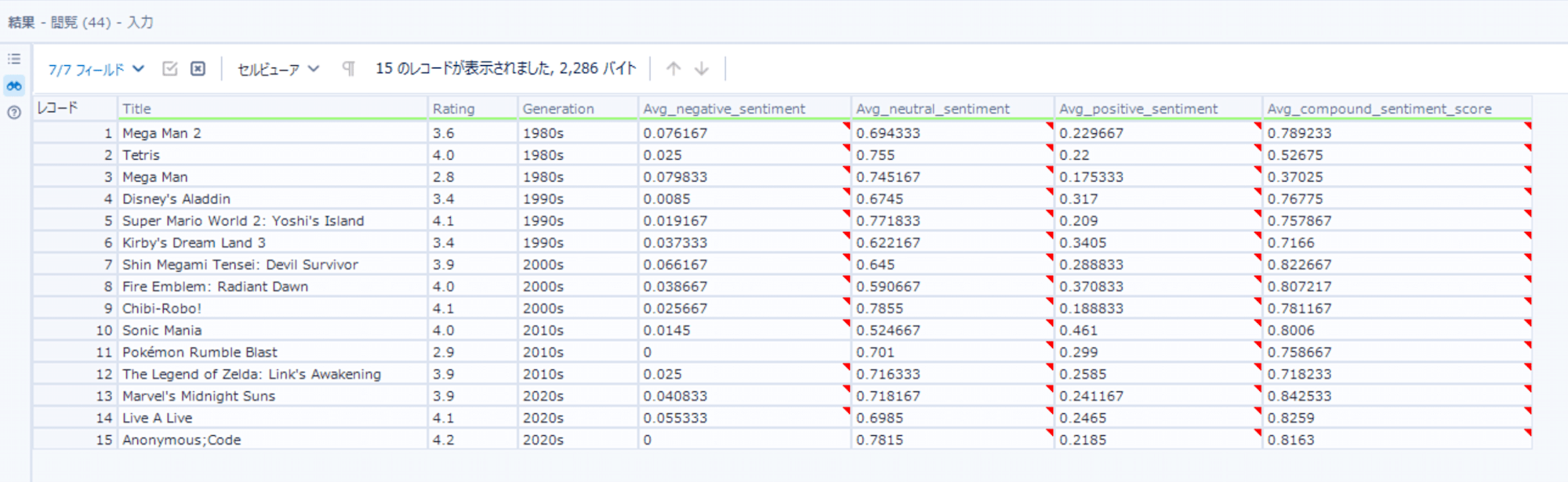Click positive sentiment value 0.3405
The width and height of the screenshot is (1568, 482).
coord(1159,243)
